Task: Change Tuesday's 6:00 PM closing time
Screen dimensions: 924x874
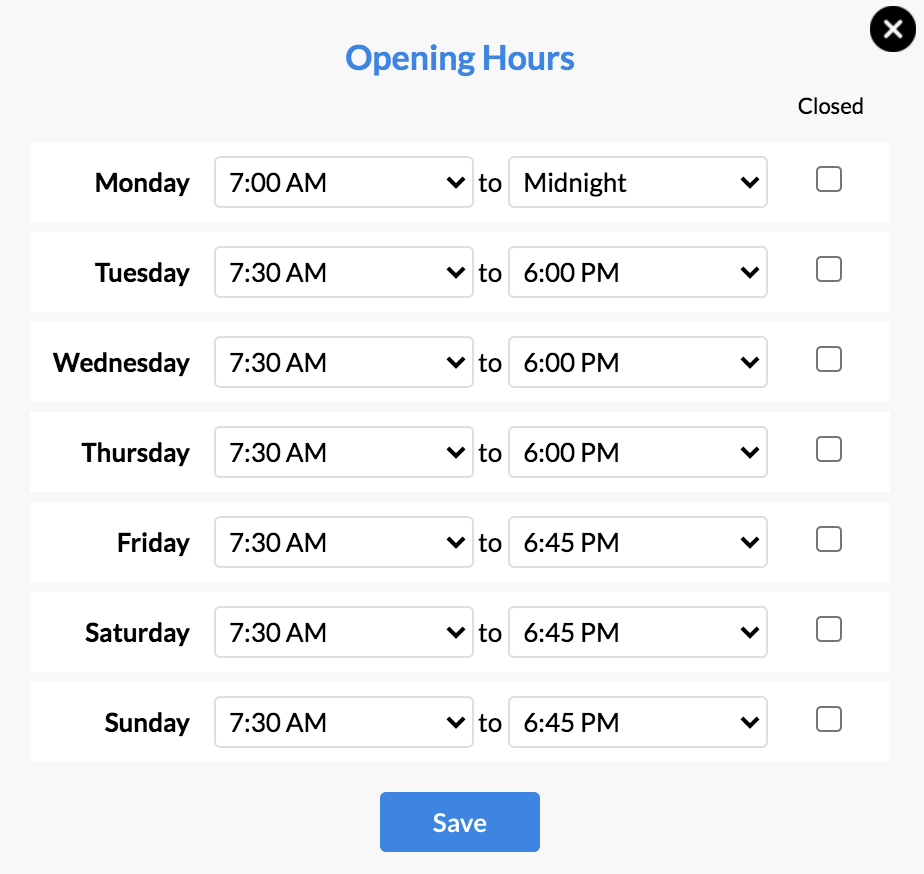Action: point(638,272)
